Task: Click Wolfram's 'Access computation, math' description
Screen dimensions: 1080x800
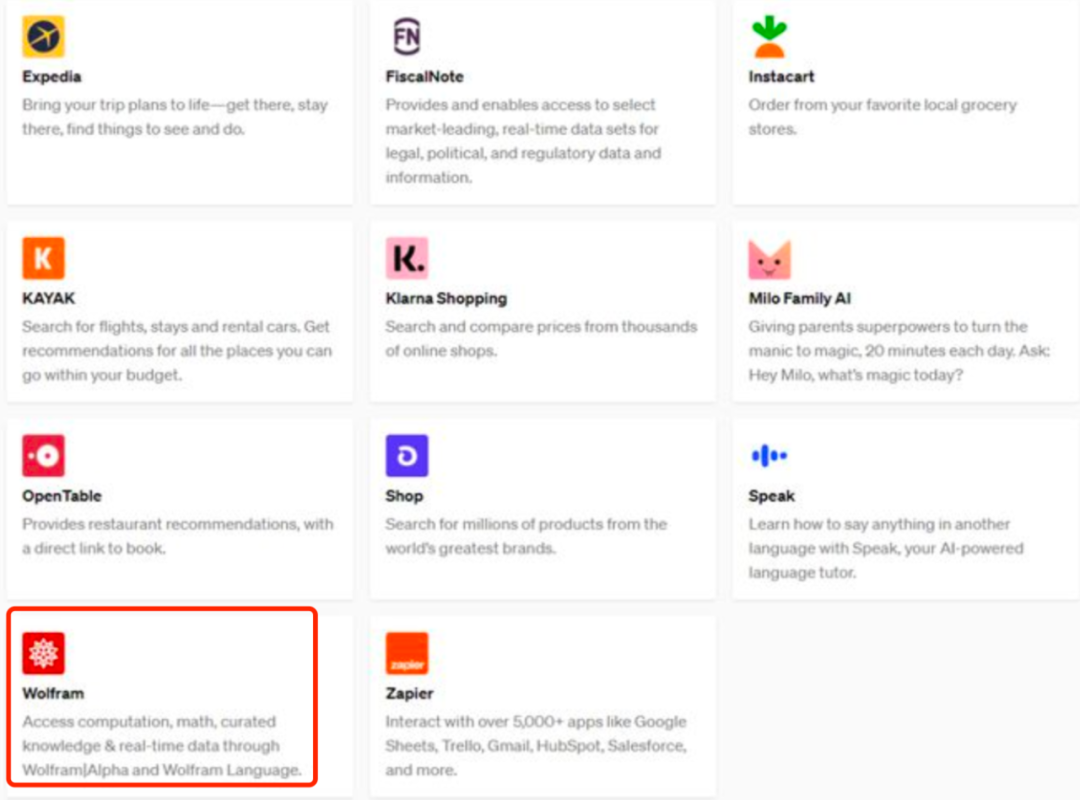Action: click(162, 746)
